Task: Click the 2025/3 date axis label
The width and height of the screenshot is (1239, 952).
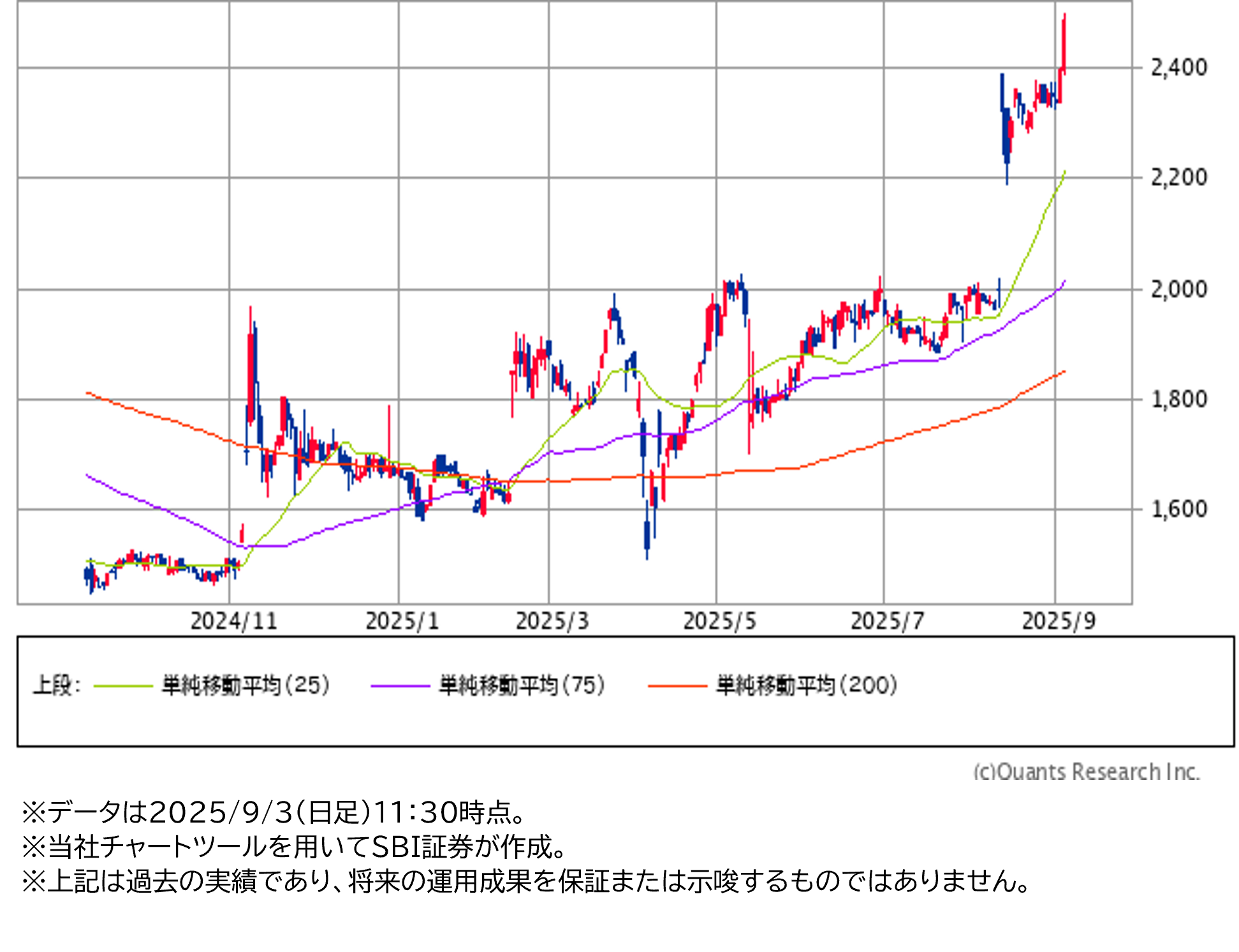Action: coord(552,621)
